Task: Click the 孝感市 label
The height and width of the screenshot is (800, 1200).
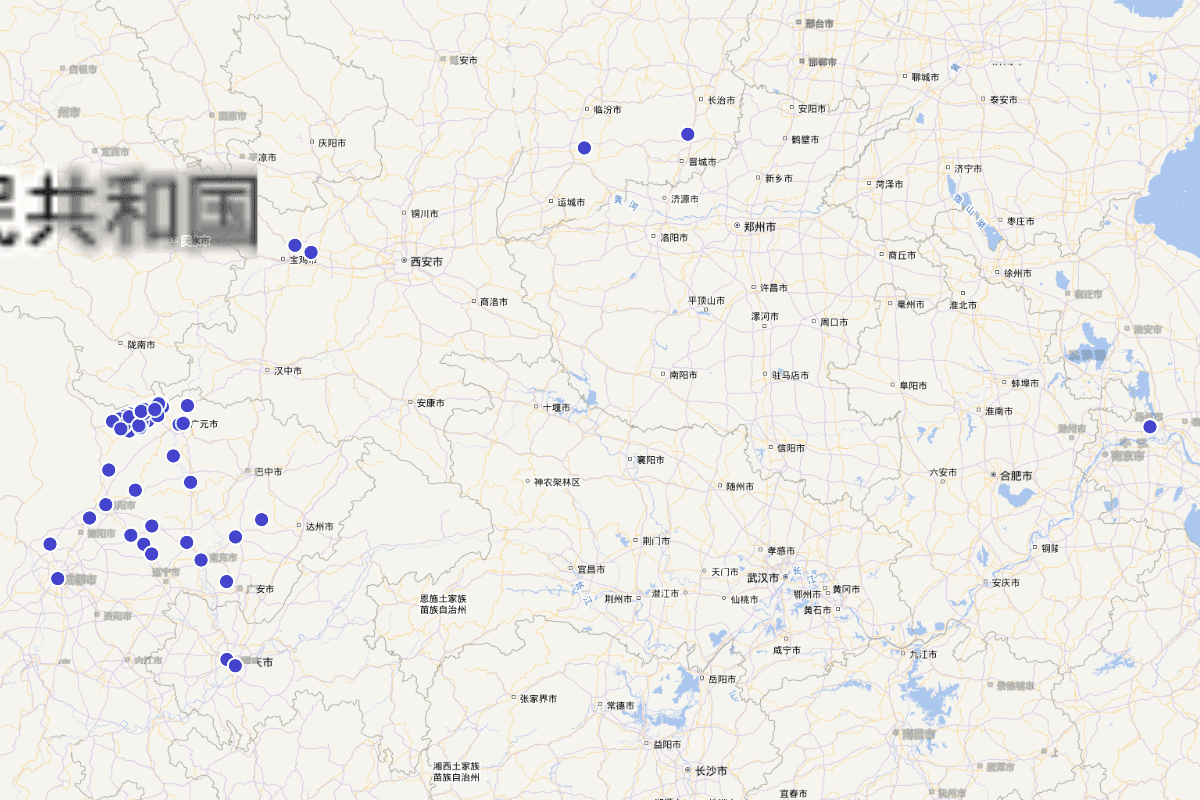Action: [x=780, y=550]
